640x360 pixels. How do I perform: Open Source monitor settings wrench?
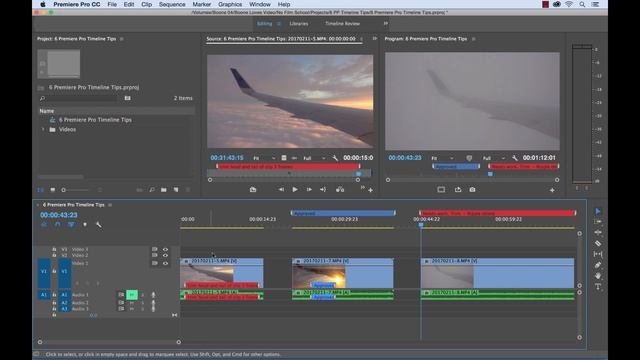335,158
